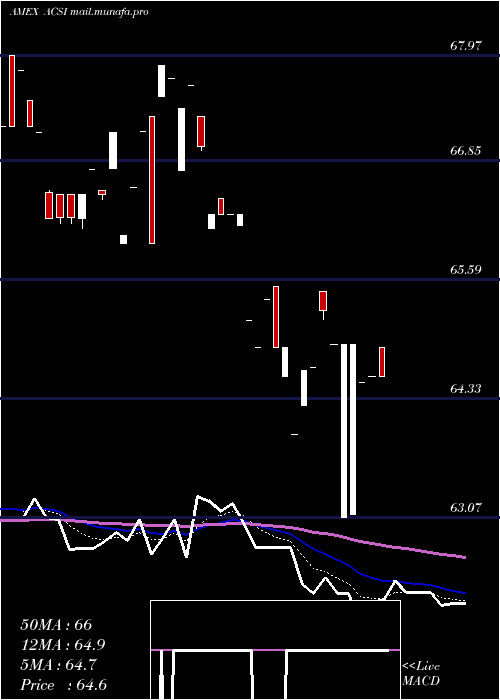The width and height of the screenshot is (500, 700).
Task: Click the 64.33 price level label
Action: 466,389
